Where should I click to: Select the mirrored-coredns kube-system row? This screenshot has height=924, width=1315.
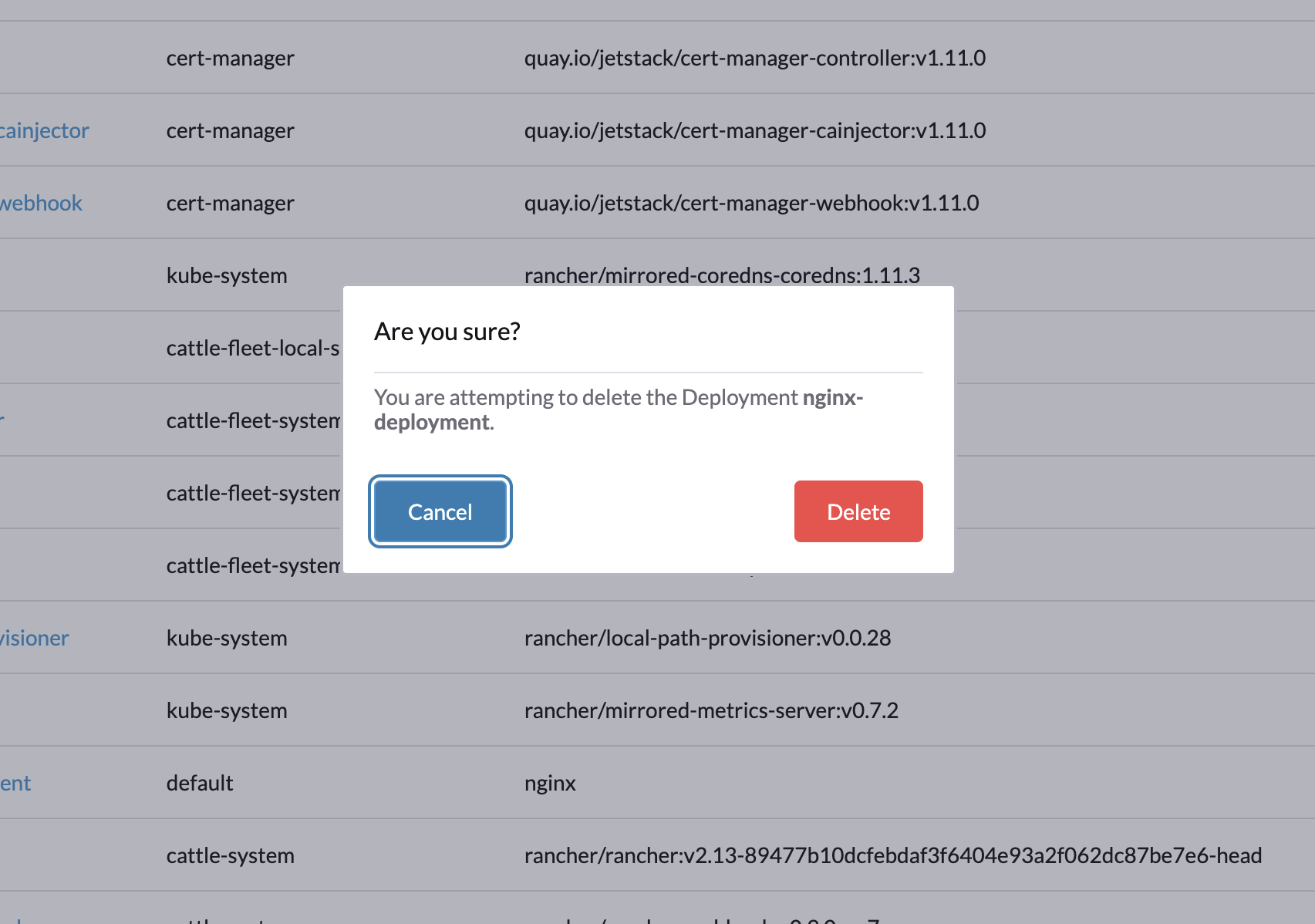pos(723,275)
